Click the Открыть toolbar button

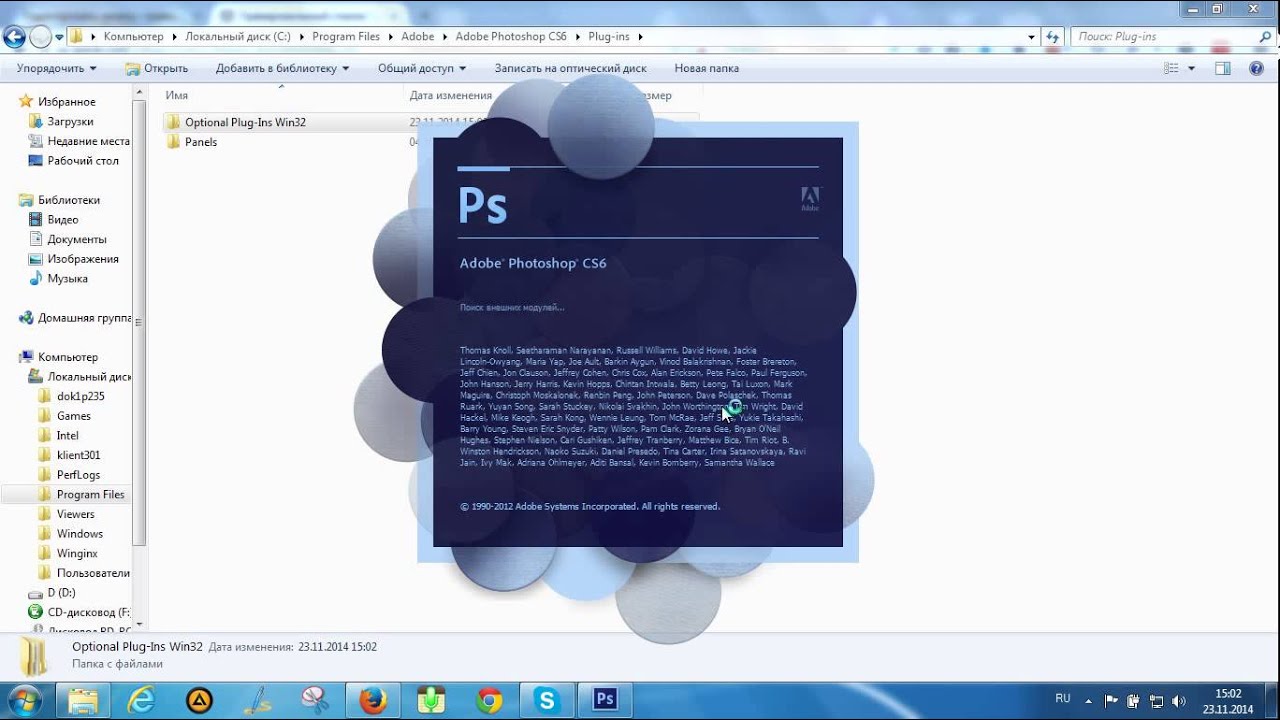156,68
